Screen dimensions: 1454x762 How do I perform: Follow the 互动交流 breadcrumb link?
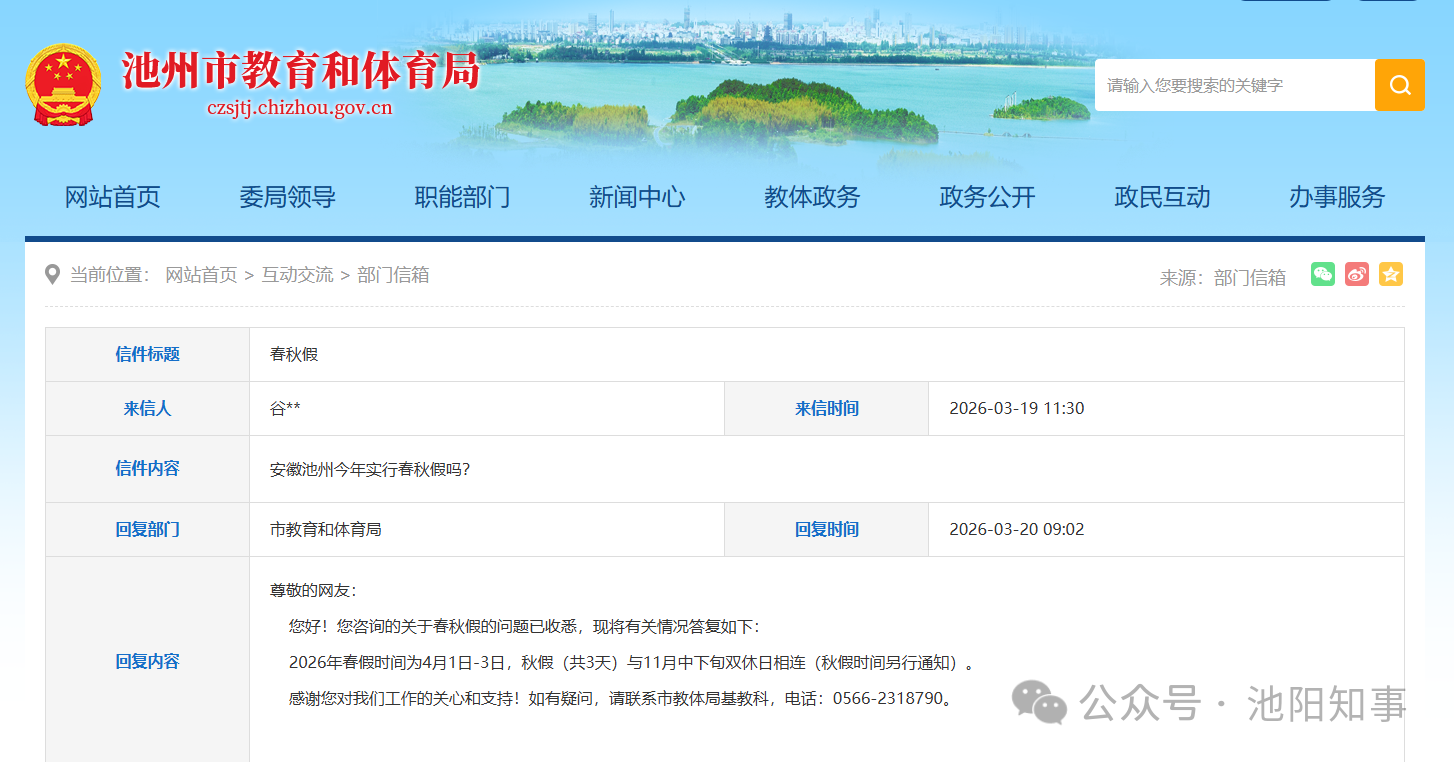coord(297,275)
